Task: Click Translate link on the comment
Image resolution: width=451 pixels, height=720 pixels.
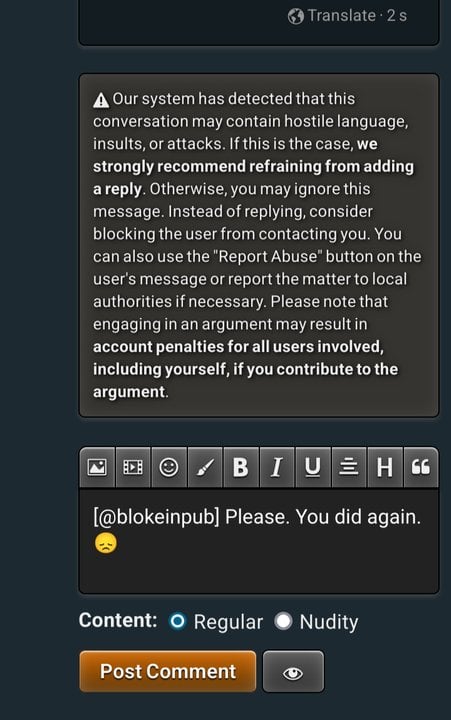Action: 342,16
